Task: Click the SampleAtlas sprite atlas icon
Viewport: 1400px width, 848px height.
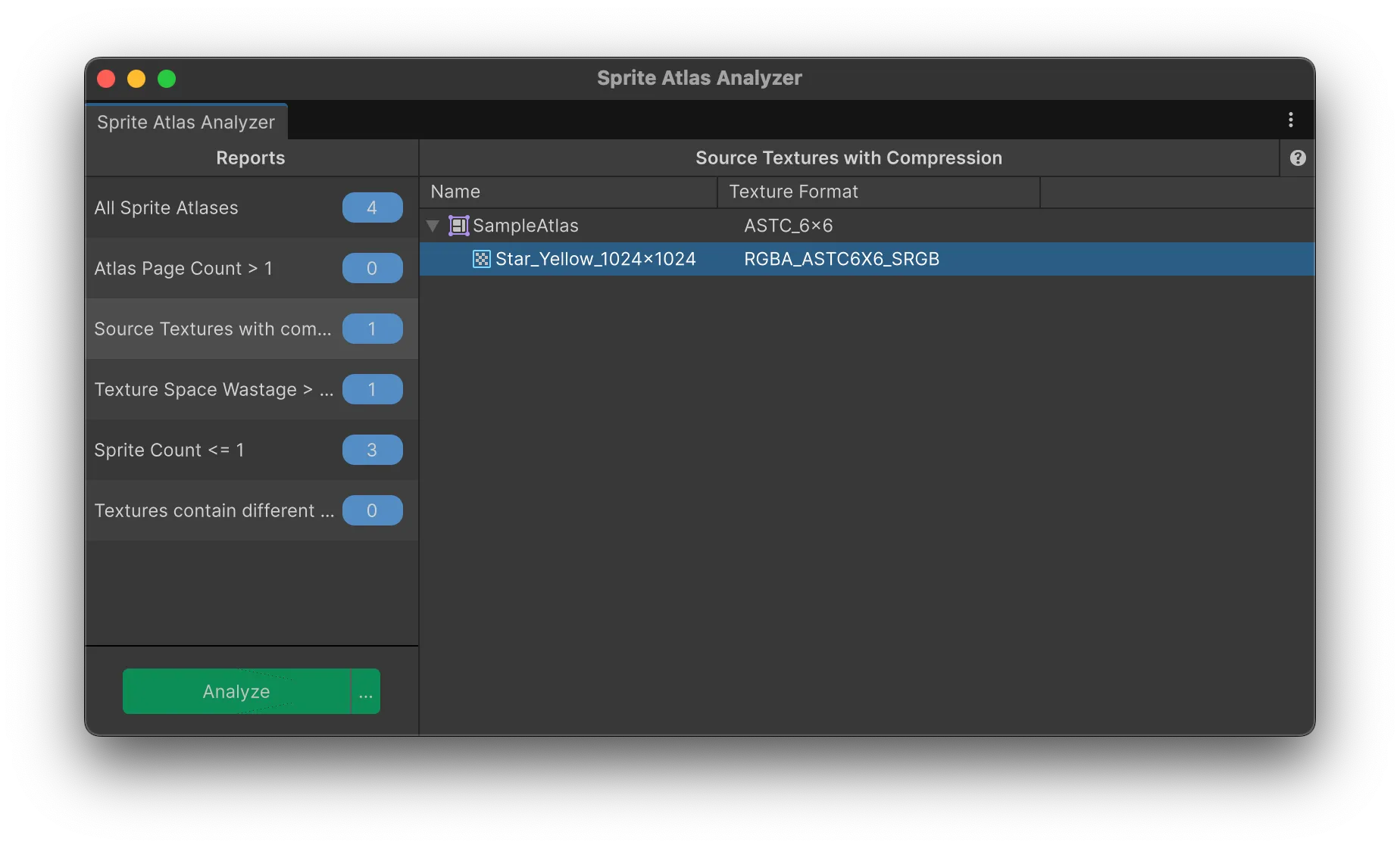Action: point(459,226)
